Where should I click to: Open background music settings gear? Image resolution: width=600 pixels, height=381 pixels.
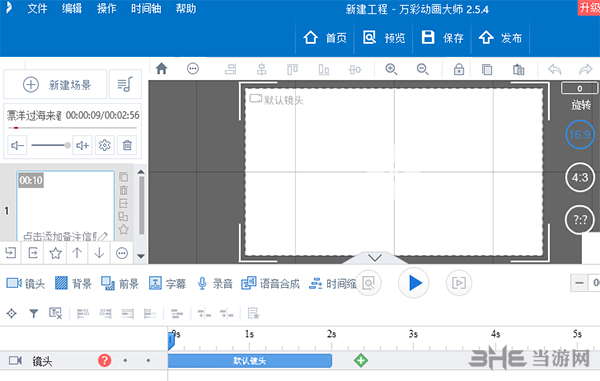click(104, 145)
